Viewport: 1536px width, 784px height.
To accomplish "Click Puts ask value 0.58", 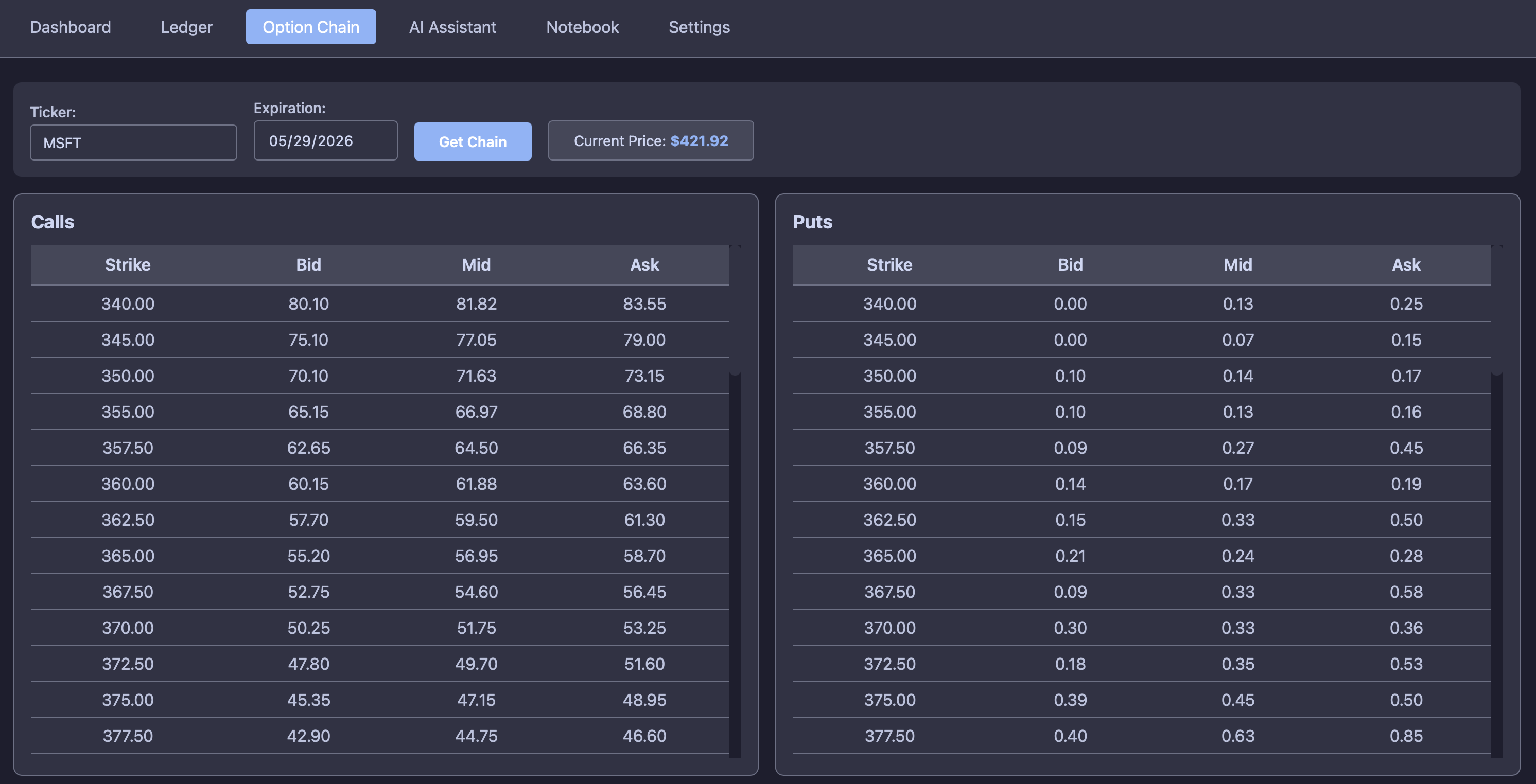I will [x=1406, y=592].
